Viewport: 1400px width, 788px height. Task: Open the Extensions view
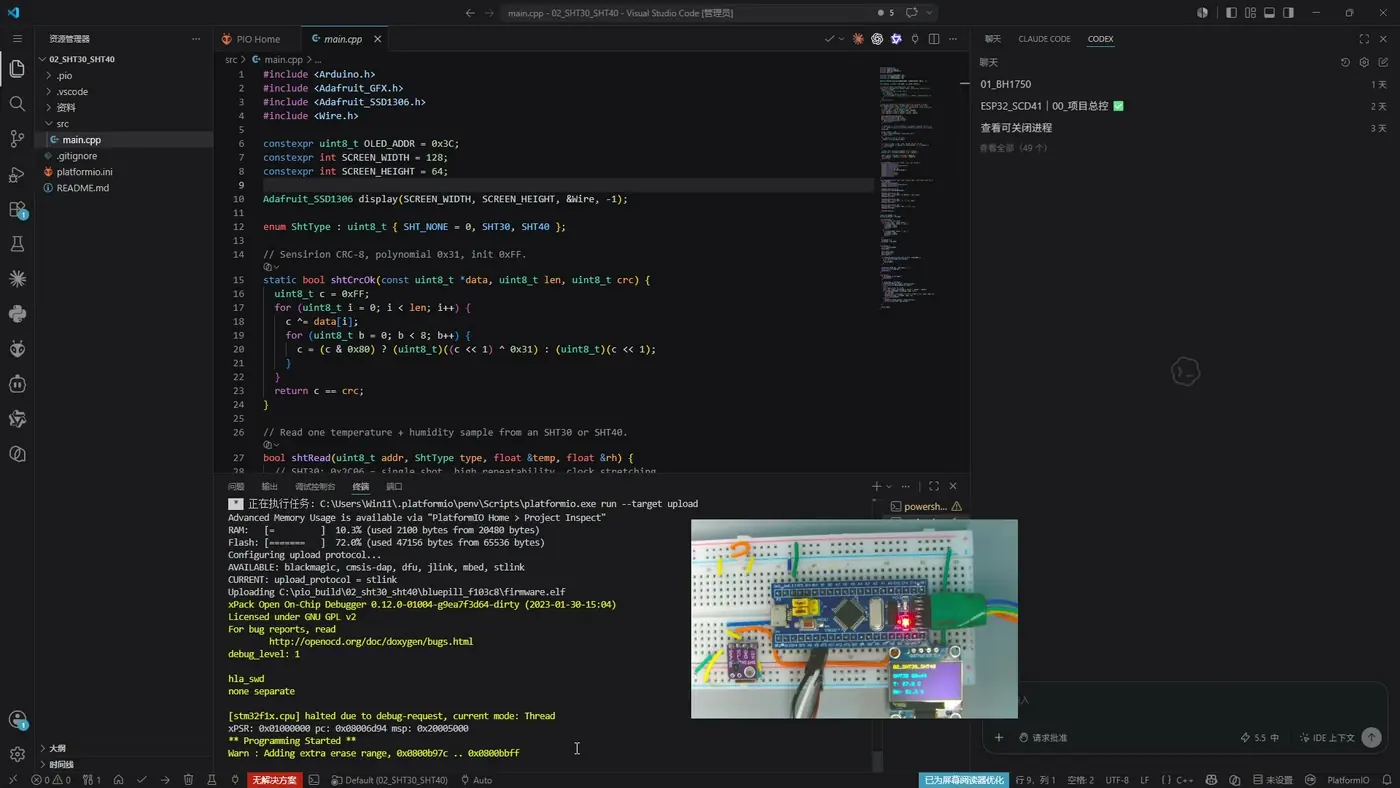click(x=17, y=210)
